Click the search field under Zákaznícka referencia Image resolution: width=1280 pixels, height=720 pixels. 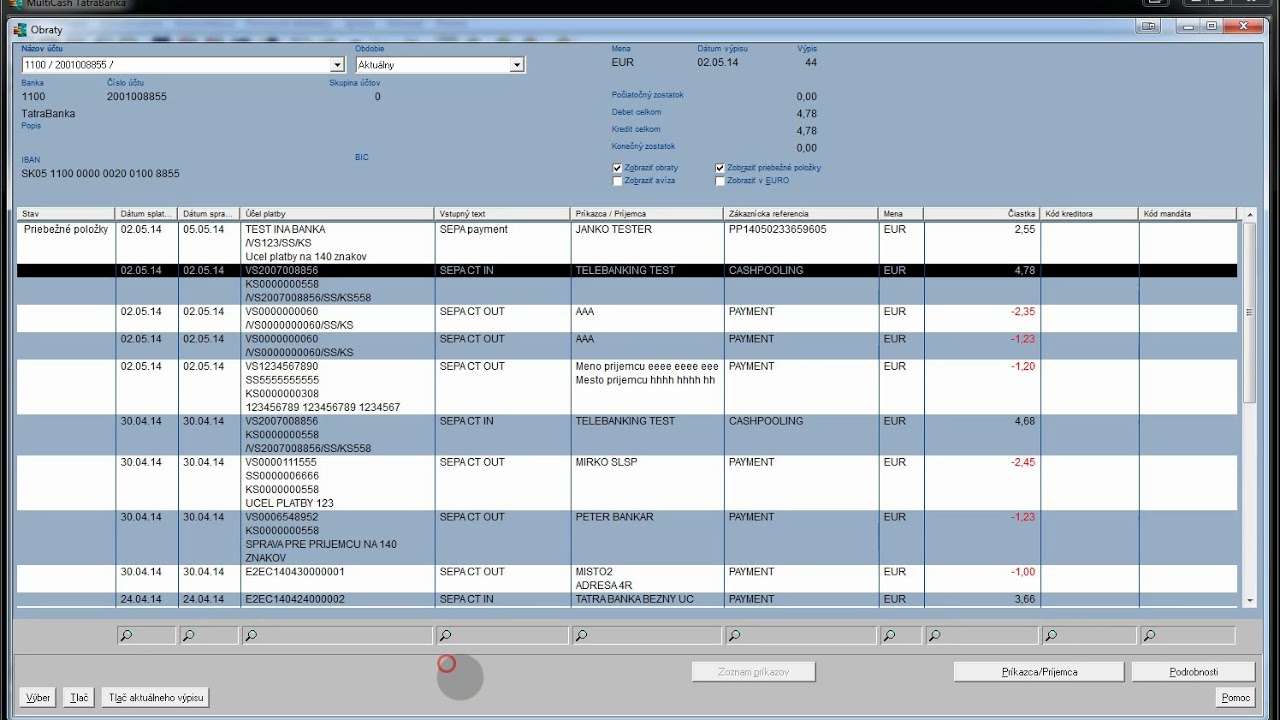801,636
